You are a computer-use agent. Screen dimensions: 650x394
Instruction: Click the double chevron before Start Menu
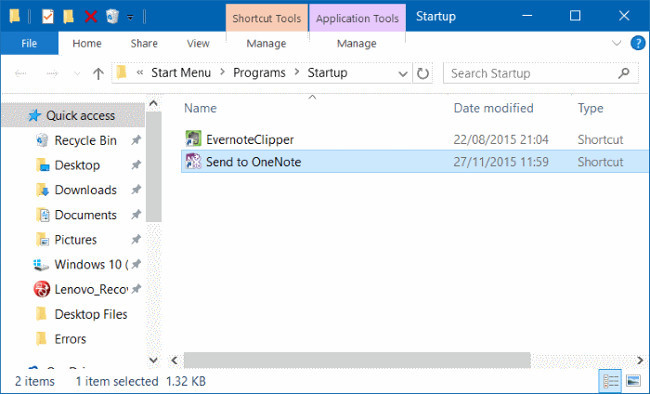point(140,73)
